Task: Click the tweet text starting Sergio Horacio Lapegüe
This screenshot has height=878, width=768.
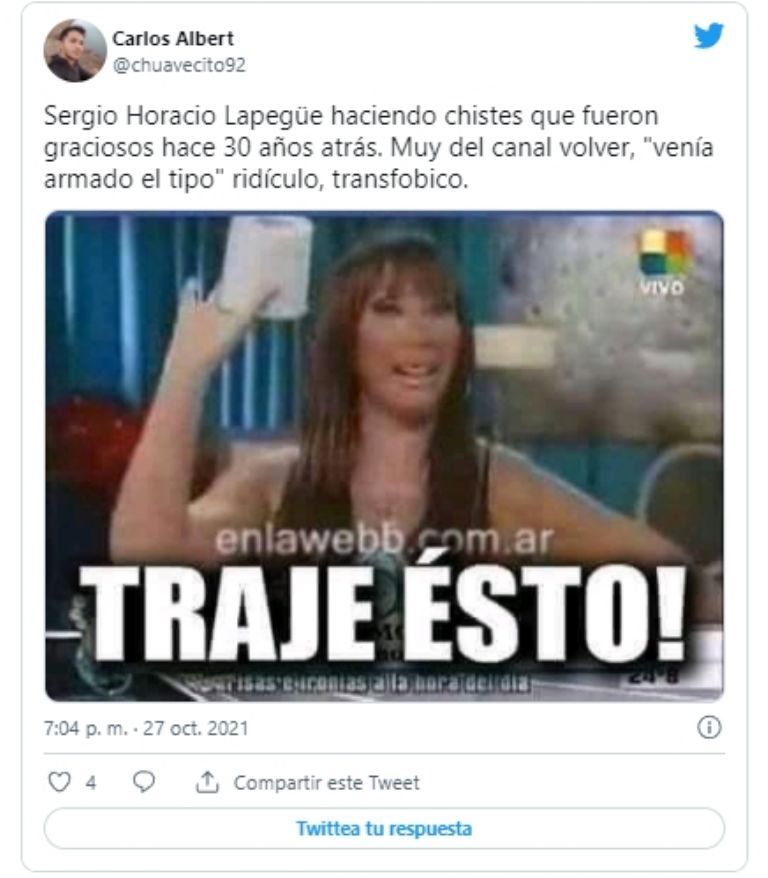Action: pos(378,148)
